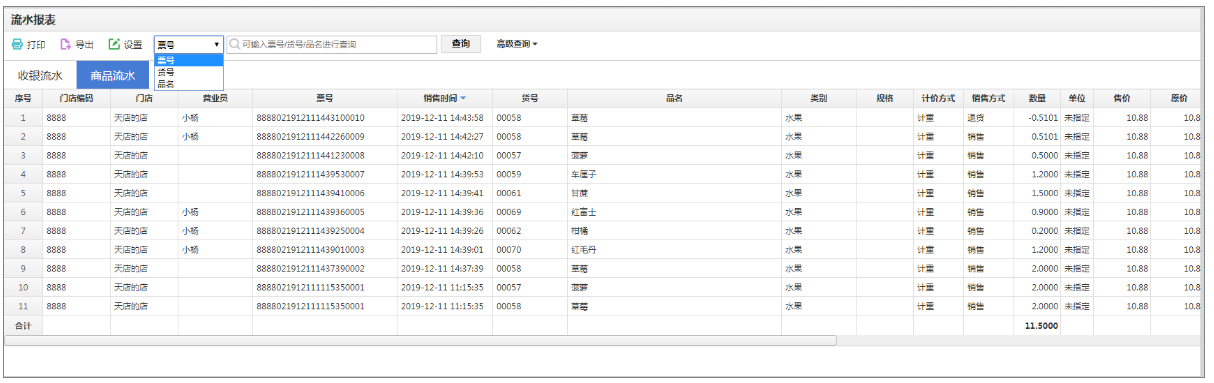Screen dimensions: 1214x383
Task: Click product name 红富士
Action: 584,212
